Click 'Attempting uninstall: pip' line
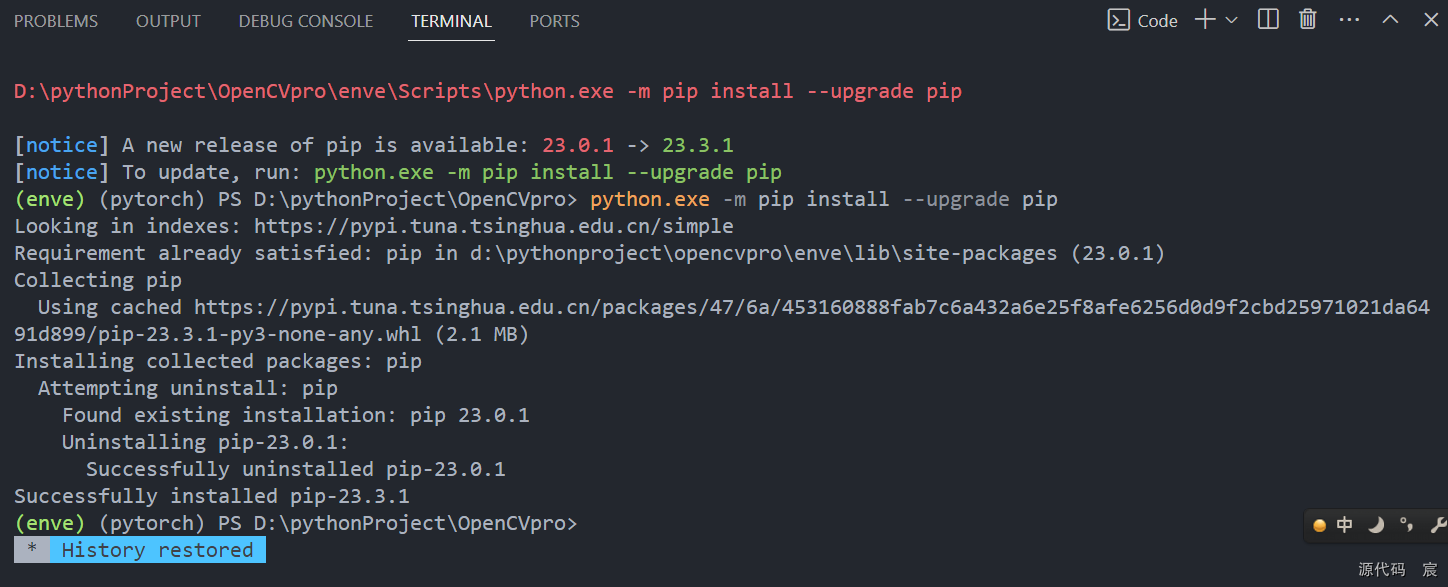Image resolution: width=1448 pixels, height=587 pixels. coord(188,388)
